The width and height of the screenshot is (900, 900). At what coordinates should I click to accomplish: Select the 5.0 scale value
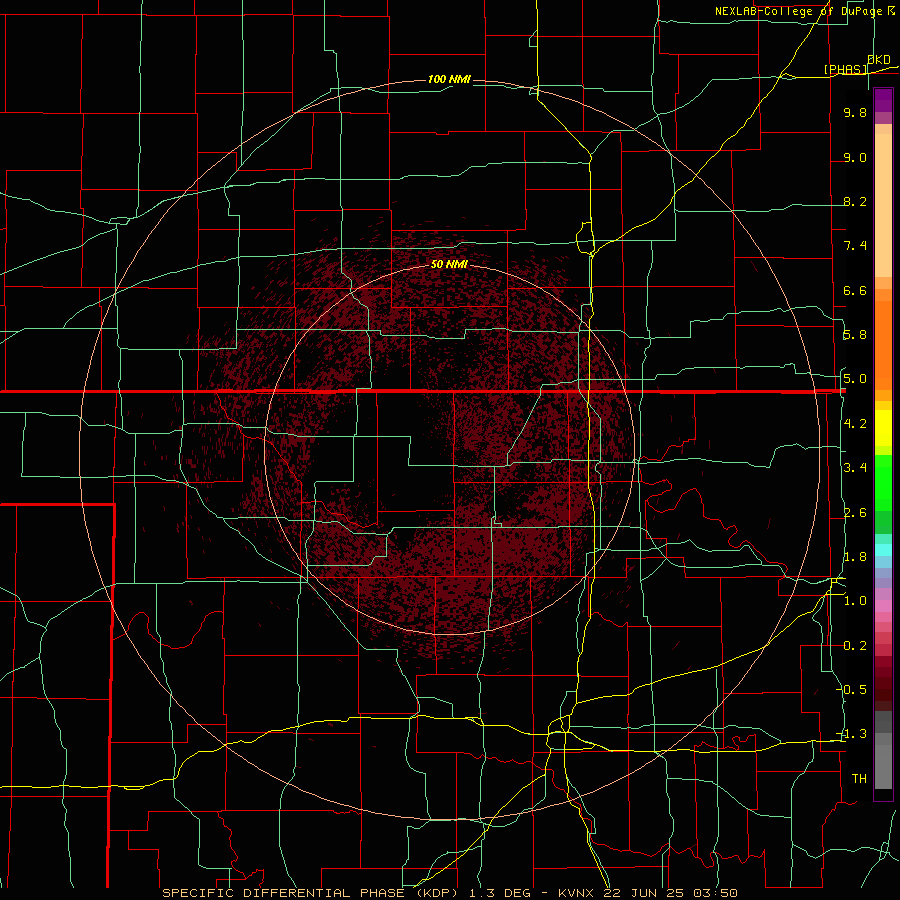tap(855, 379)
